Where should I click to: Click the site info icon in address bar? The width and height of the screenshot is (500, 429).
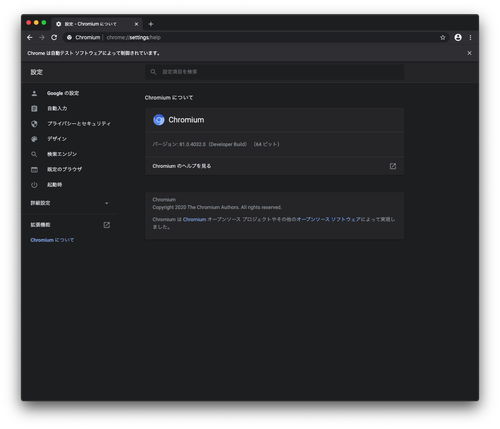pyautogui.click(x=69, y=38)
